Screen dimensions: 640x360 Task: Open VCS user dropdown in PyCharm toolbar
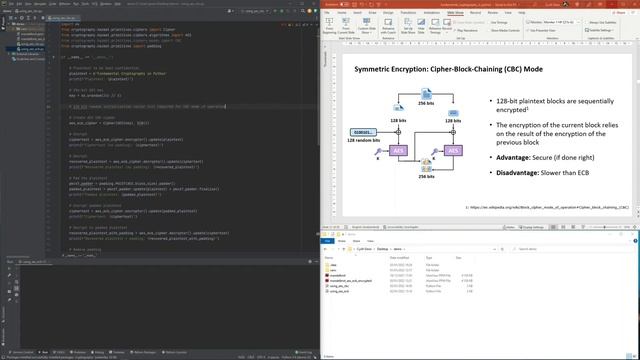[x=230, y=11]
